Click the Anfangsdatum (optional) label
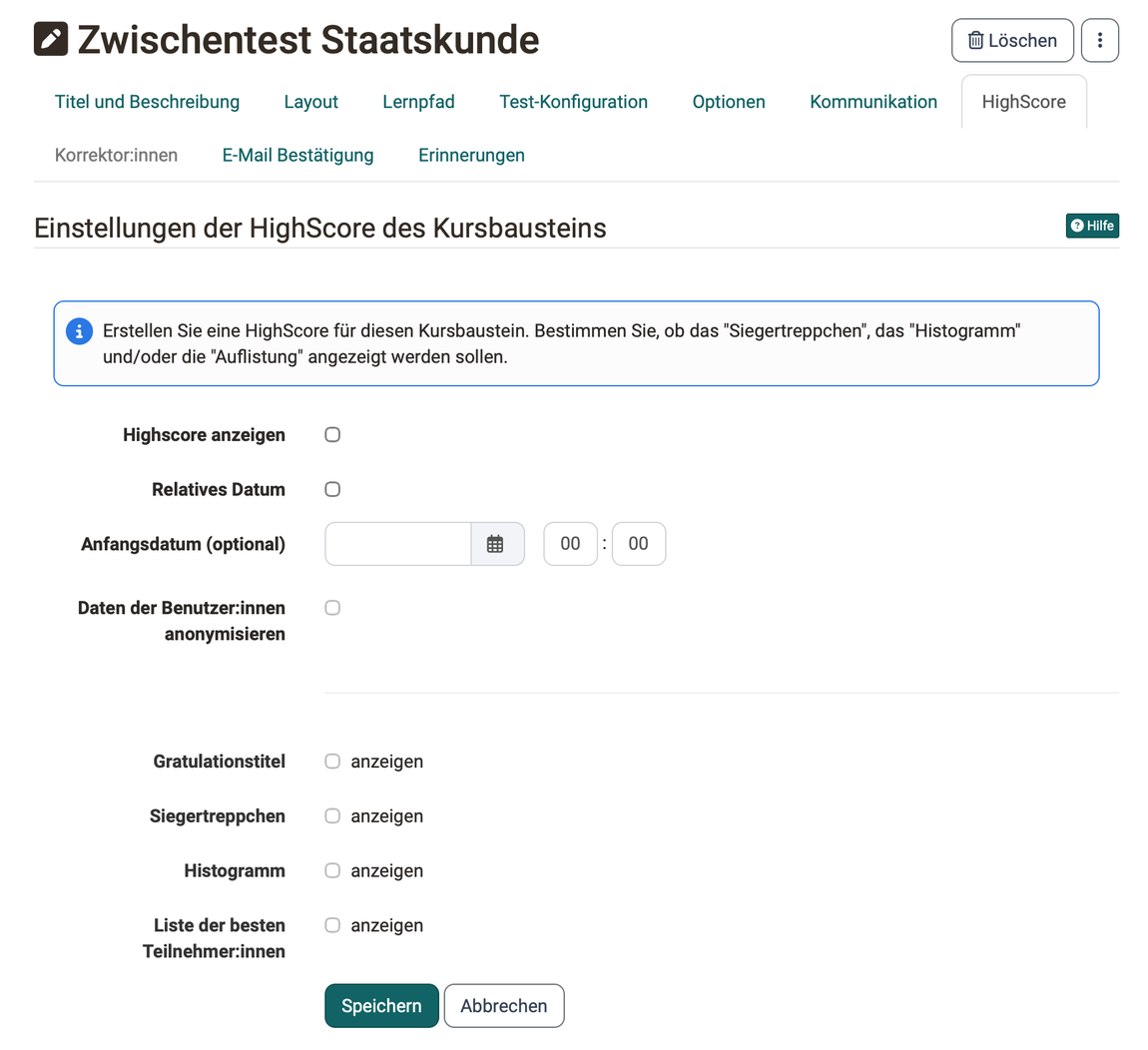This screenshot has height=1050, width=1148. [x=183, y=544]
